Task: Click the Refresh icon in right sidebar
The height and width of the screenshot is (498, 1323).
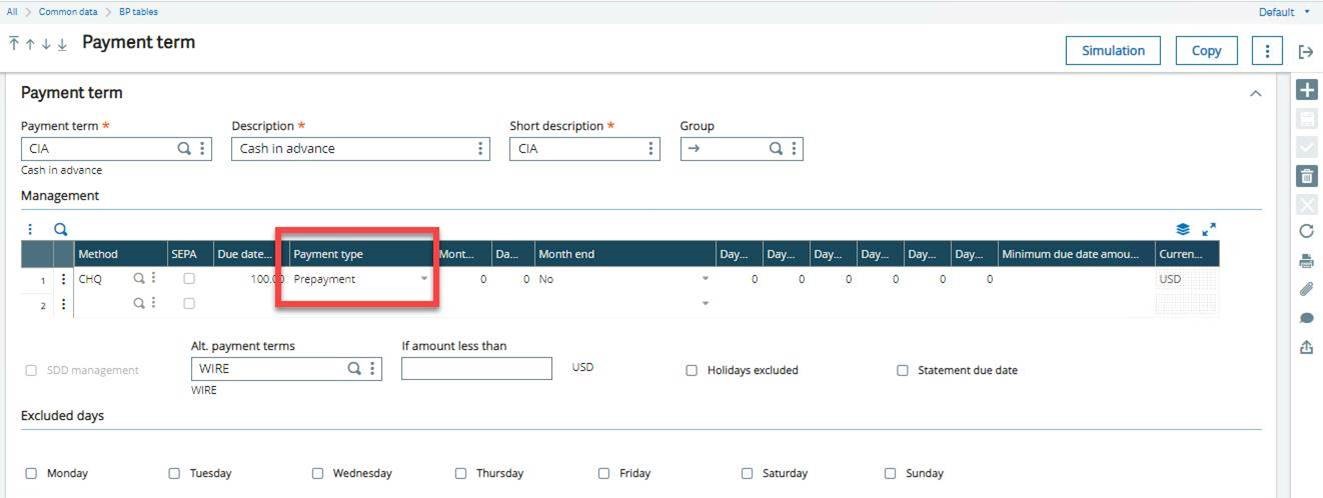Action: point(1306,232)
